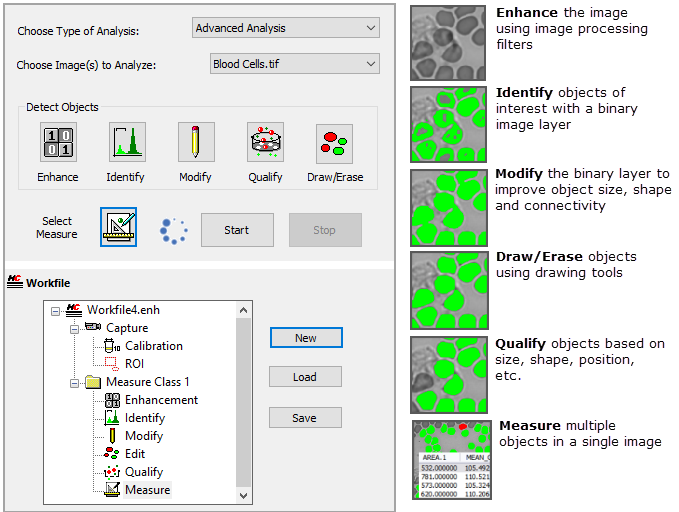Select the Identify histogram icon
Image resolution: width=679 pixels, height=512 pixels.
coord(126,143)
